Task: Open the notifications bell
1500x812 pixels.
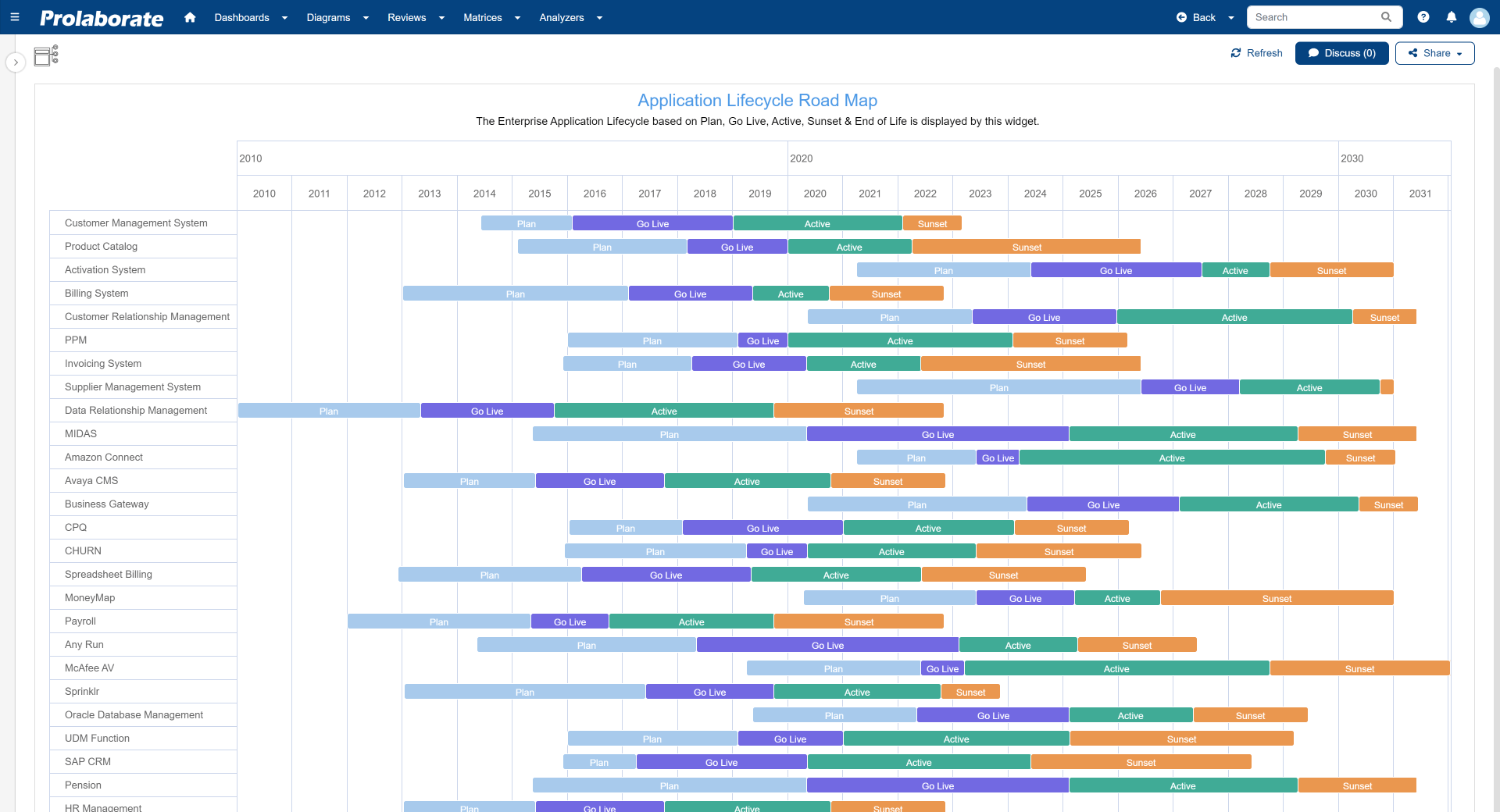Action: click(1452, 17)
